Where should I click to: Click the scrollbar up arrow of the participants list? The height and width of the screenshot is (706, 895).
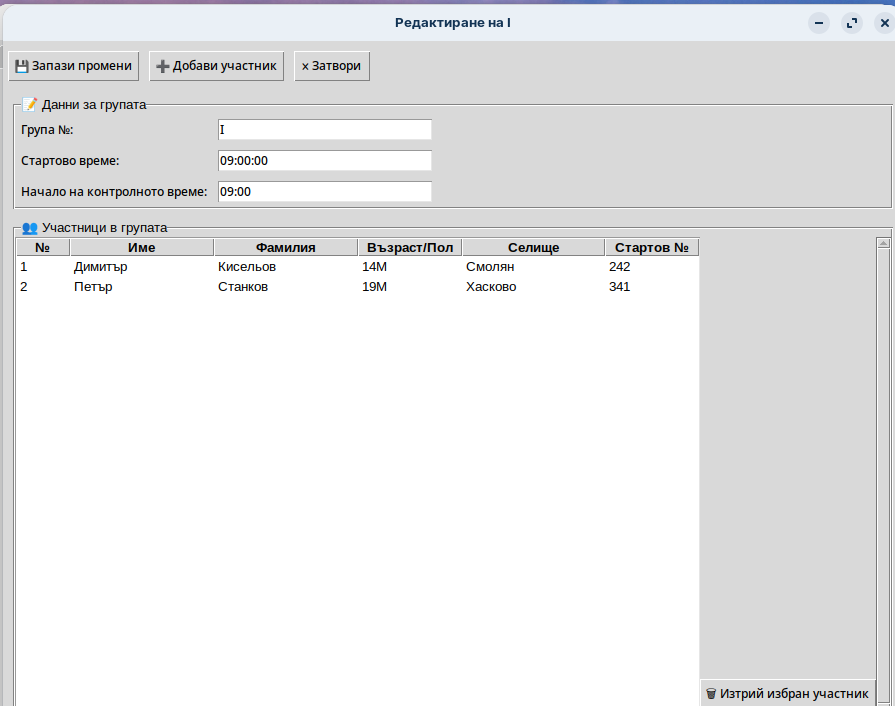[x=882, y=243]
